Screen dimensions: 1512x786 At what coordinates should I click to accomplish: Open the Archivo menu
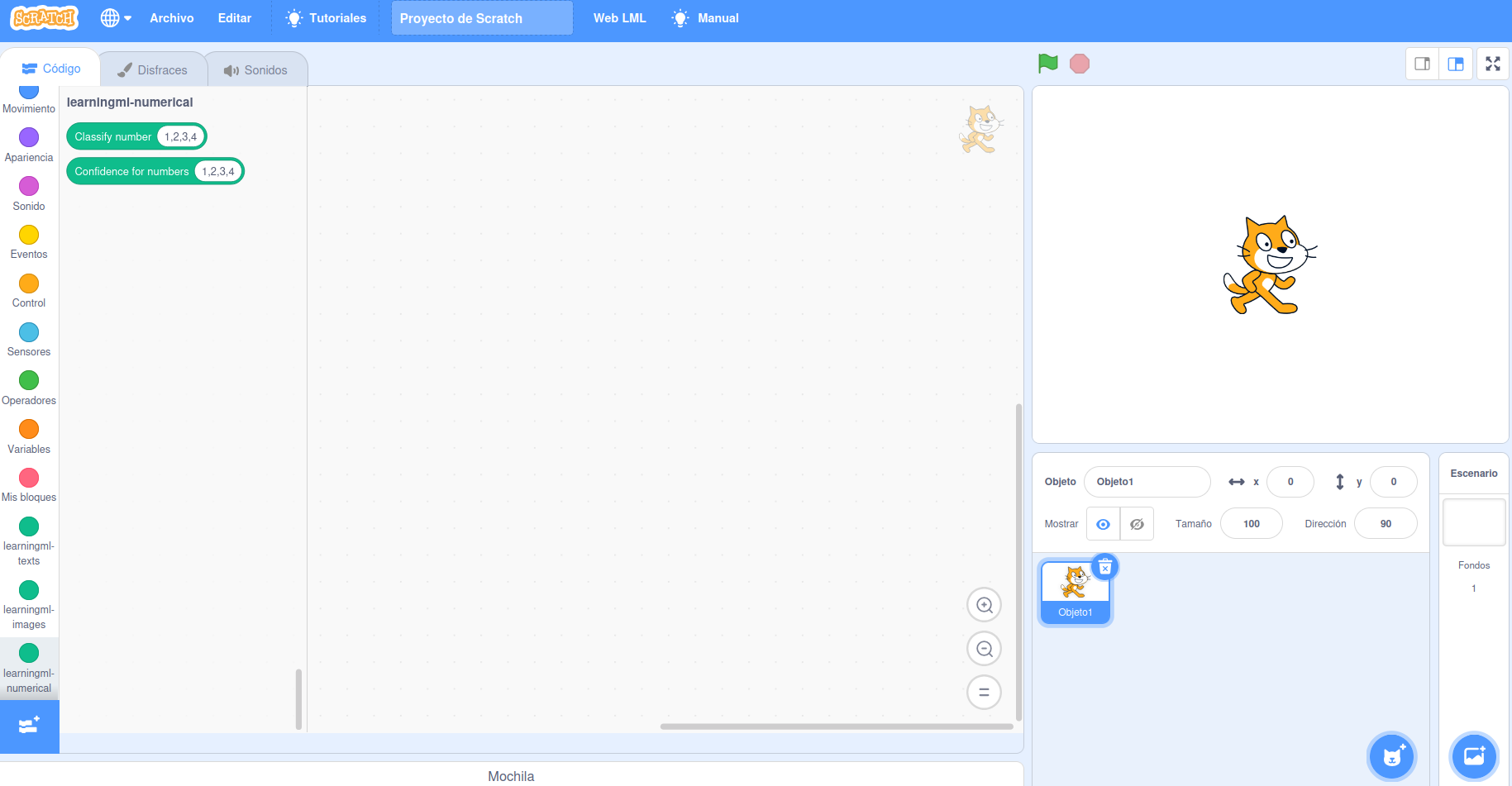point(171,17)
